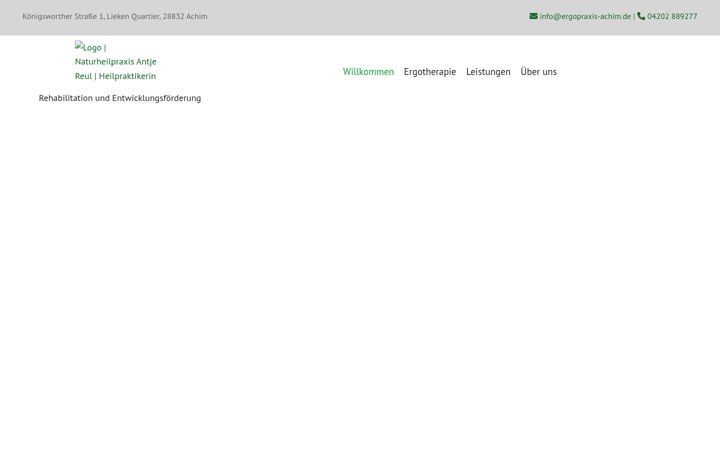Click the Rehabilitation und Entwicklungsförderung tagline
The image size is (720, 450).
click(120, 98)
